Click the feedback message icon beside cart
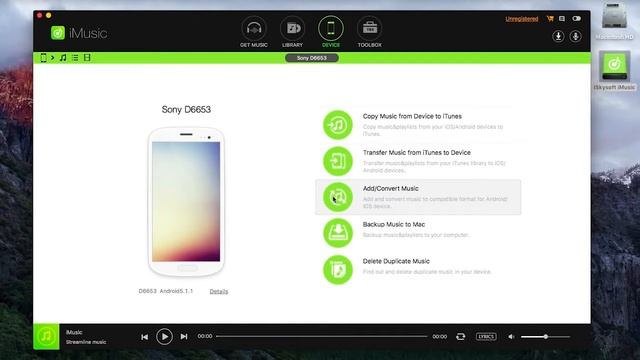The height and width of the screenshot is (360, 640). (562, 18)
